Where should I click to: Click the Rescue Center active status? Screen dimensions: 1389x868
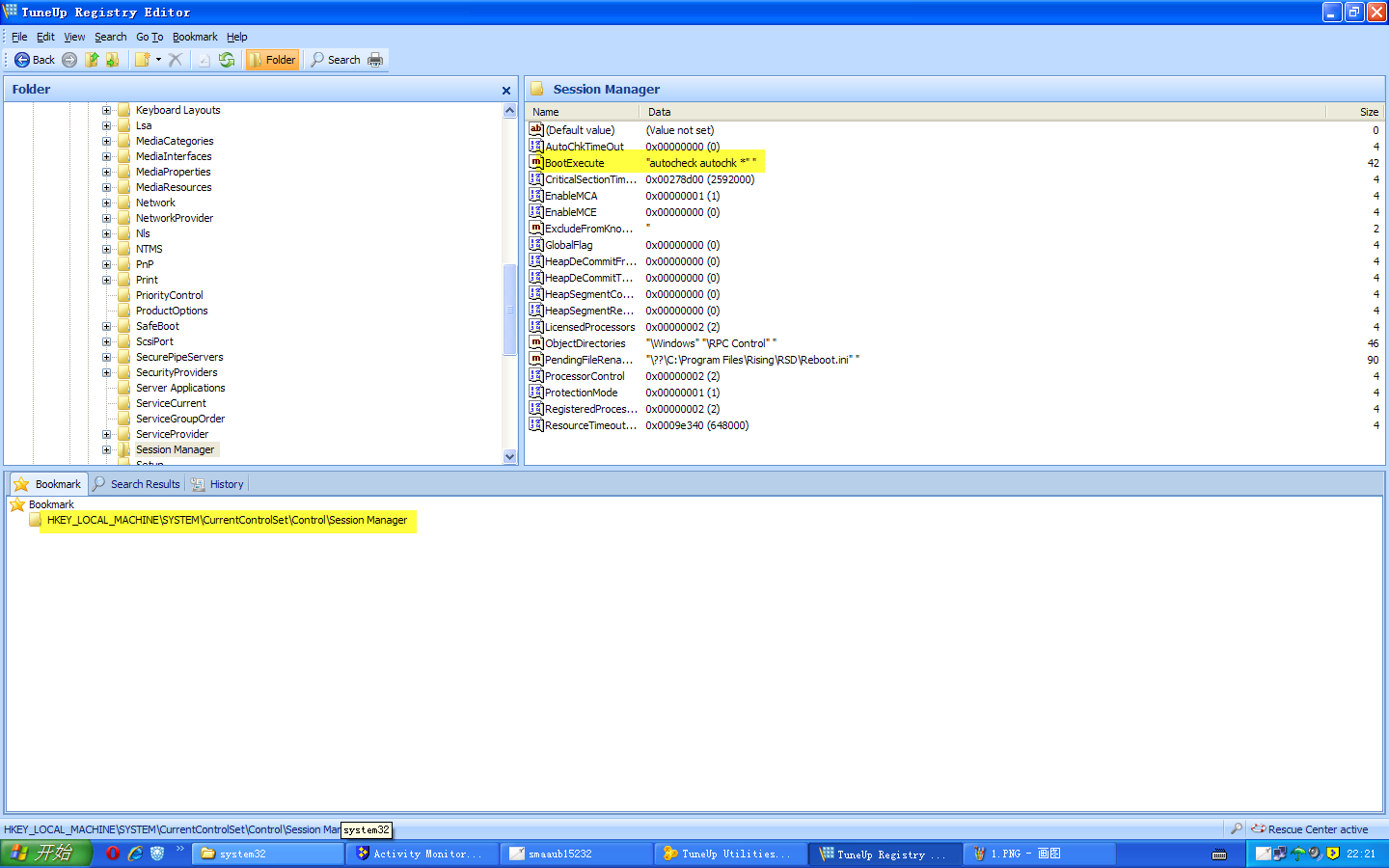(1309, 829)
